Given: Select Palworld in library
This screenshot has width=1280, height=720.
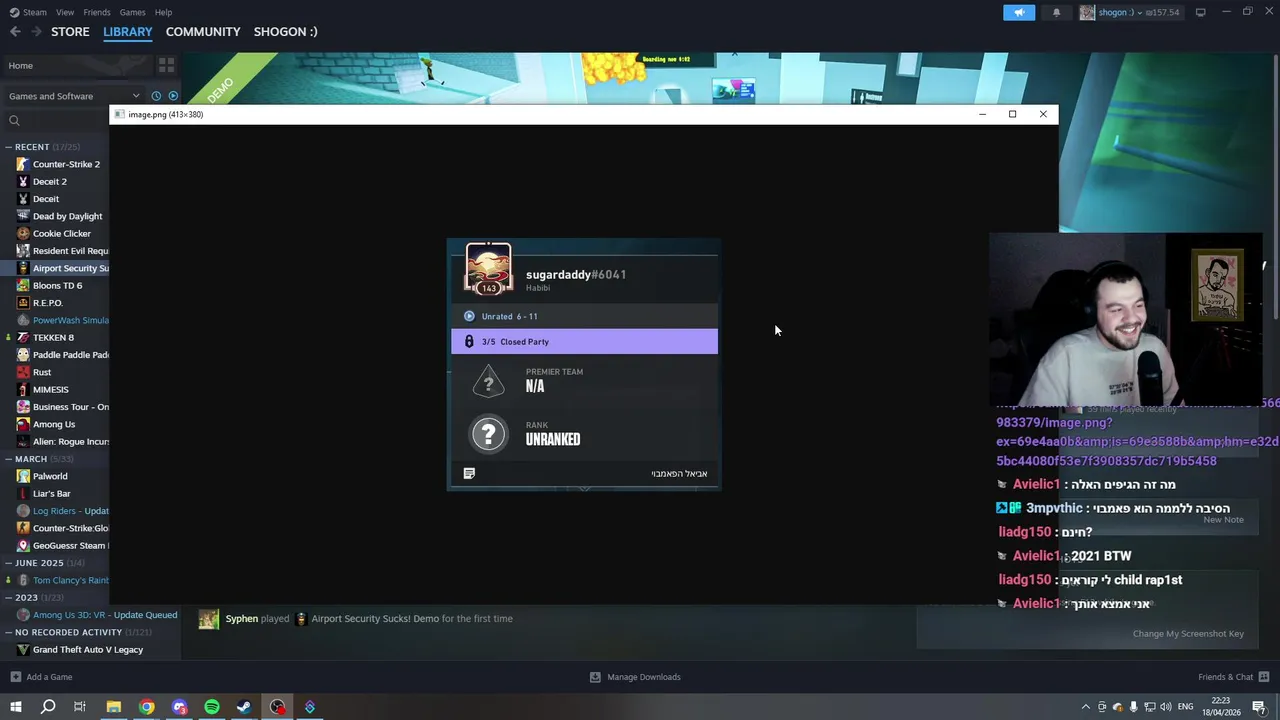Looking at the screenshot, I should point(42,476).
